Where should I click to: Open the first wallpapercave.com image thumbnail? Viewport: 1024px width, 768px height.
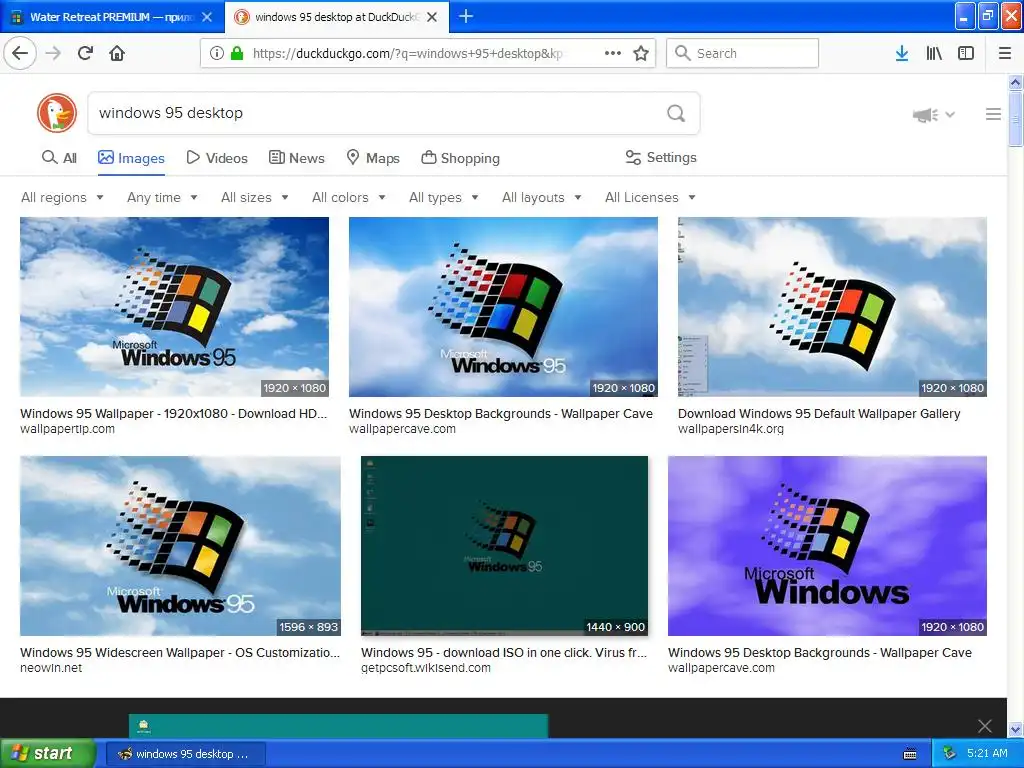(x=504, y=307)
